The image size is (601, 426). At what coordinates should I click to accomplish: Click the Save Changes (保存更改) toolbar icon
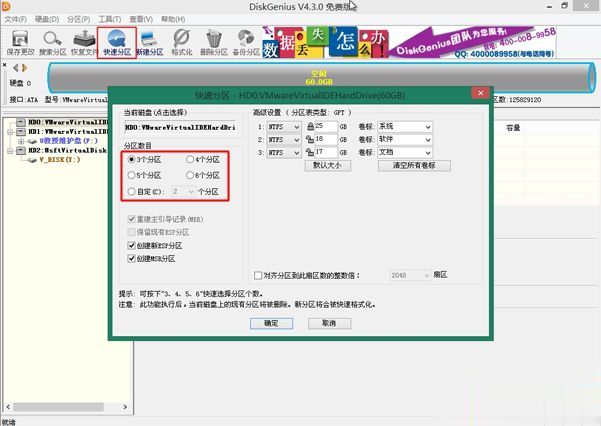(x=20, y=42)
